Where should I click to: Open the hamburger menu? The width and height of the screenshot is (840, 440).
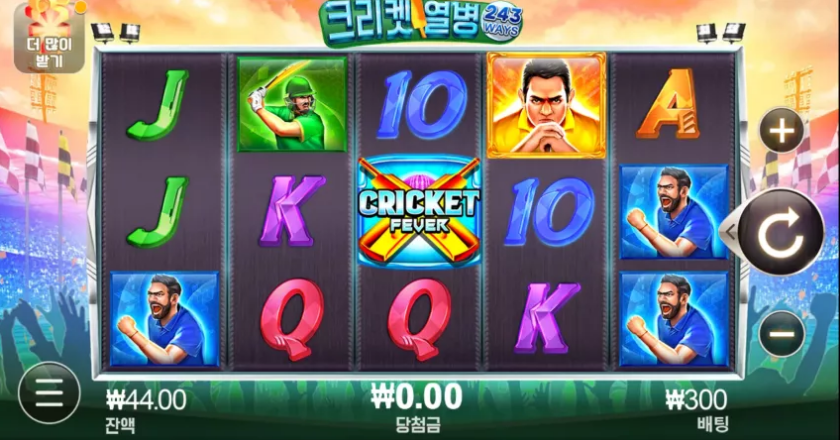(49, 394)
